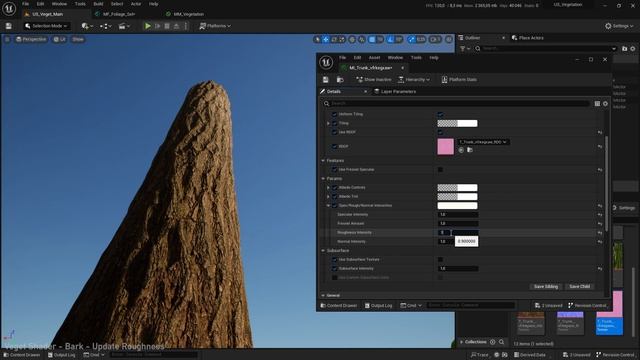Image resolution: width=640 pixels, height=360 pixels.
Task: Click the Specular Intensity value field
Action: [x=458, y=215]
